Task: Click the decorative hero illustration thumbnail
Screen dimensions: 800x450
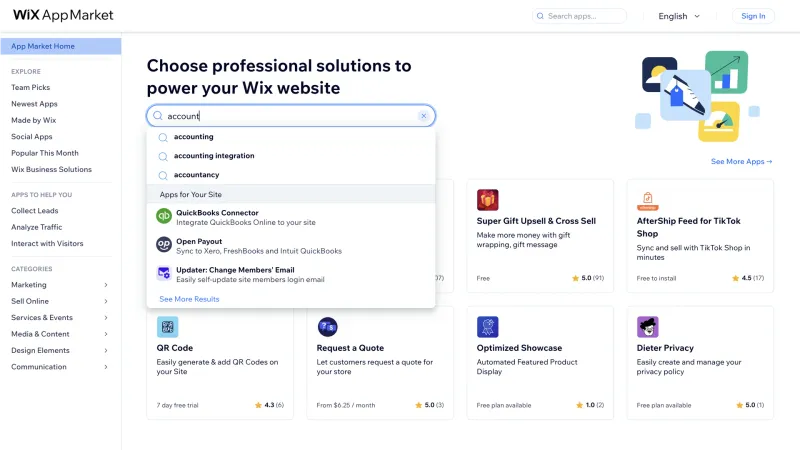Action: tap(697, 96)
